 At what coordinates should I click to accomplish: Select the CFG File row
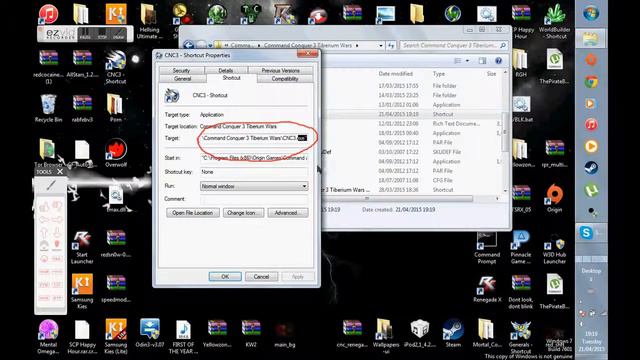412,180
